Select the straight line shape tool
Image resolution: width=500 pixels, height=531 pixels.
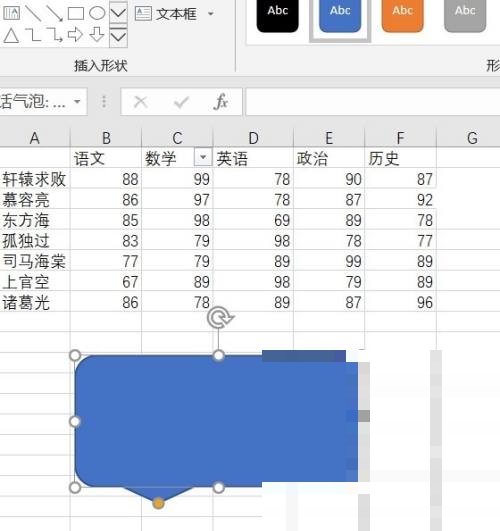tap(33, 13)
